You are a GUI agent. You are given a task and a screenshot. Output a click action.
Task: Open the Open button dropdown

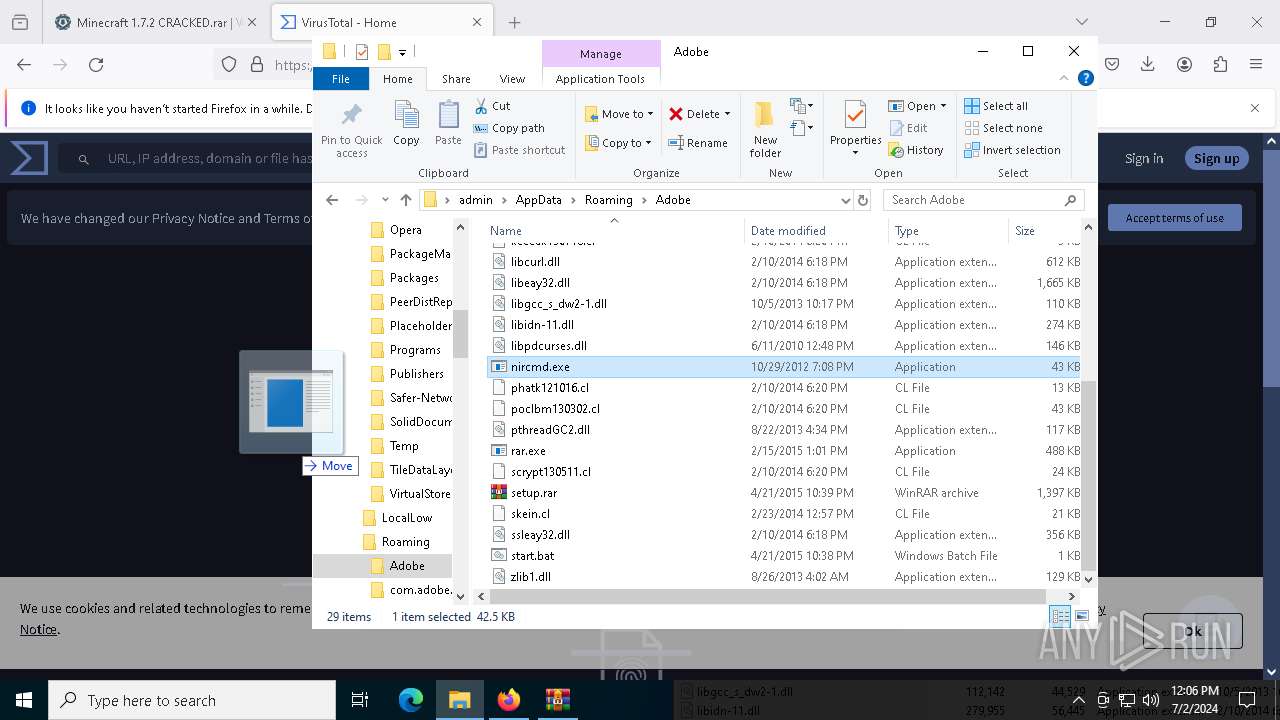[943, 106]
